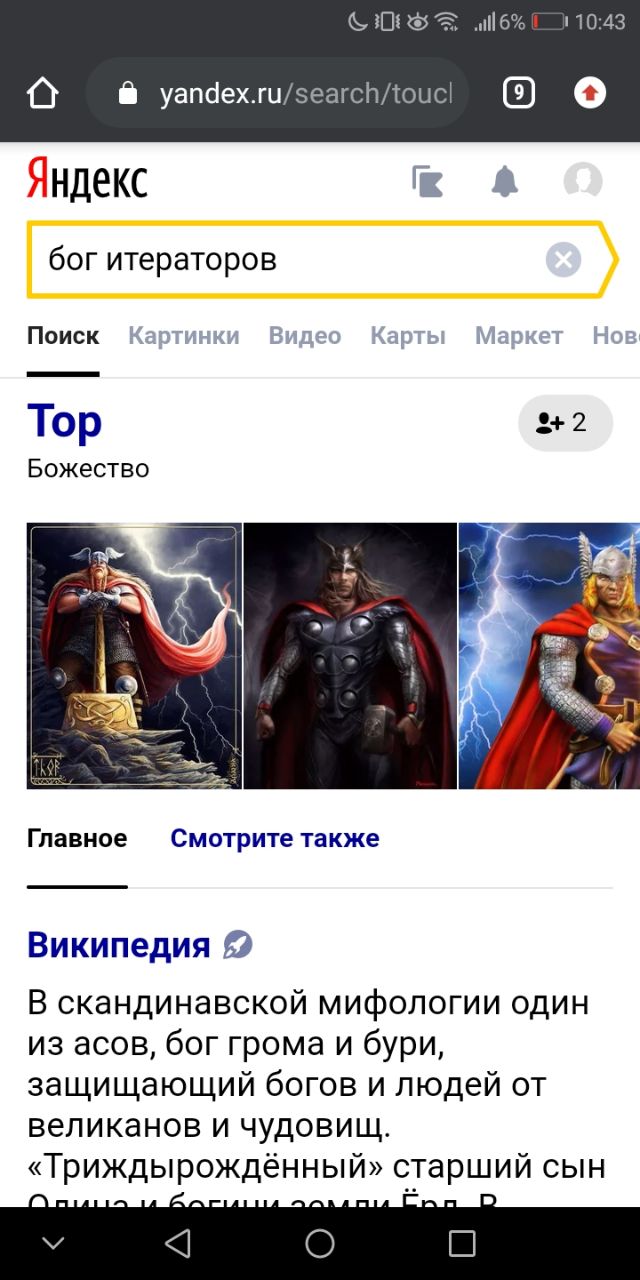Screen dimensions: 640x1280
Task: Clear the search query with X icon
Action: click(563, 260)
